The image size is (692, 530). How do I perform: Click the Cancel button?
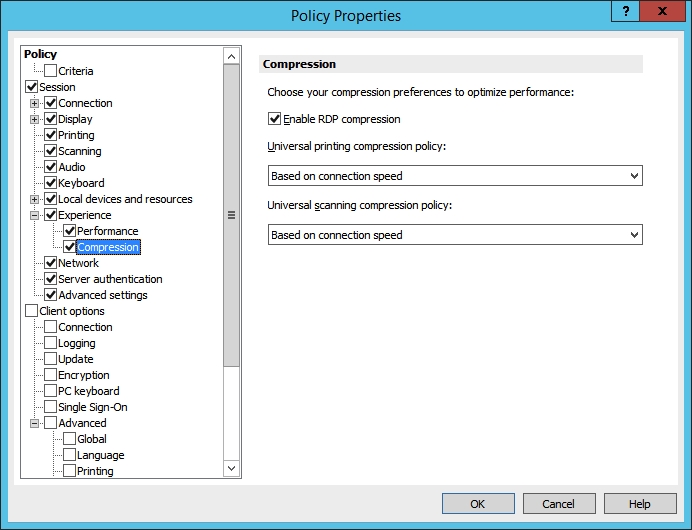point(559,504)
